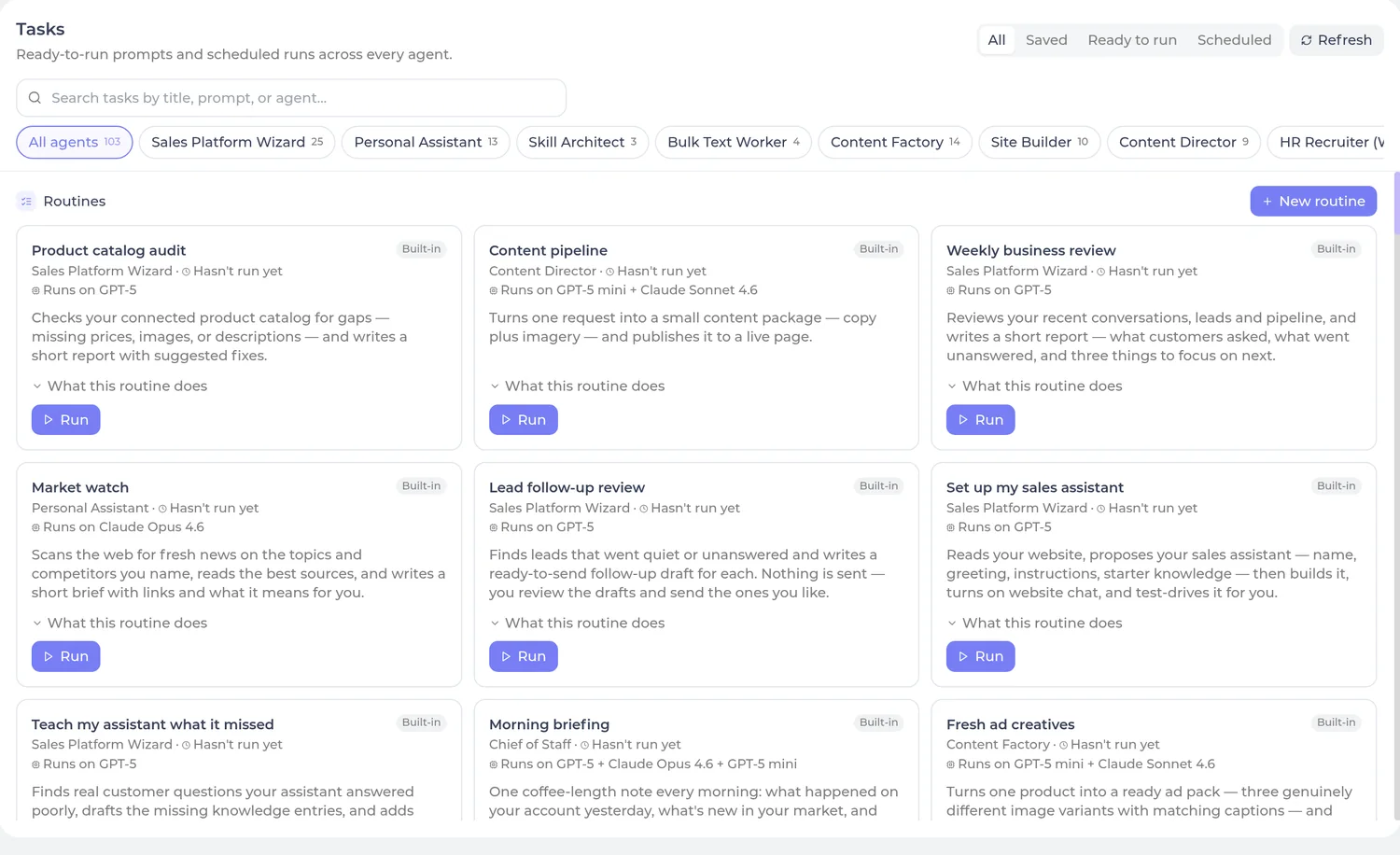Screen dimensions: 1400x855
Task: Click the Chief of Staff agent name
Action: (530, 745)
